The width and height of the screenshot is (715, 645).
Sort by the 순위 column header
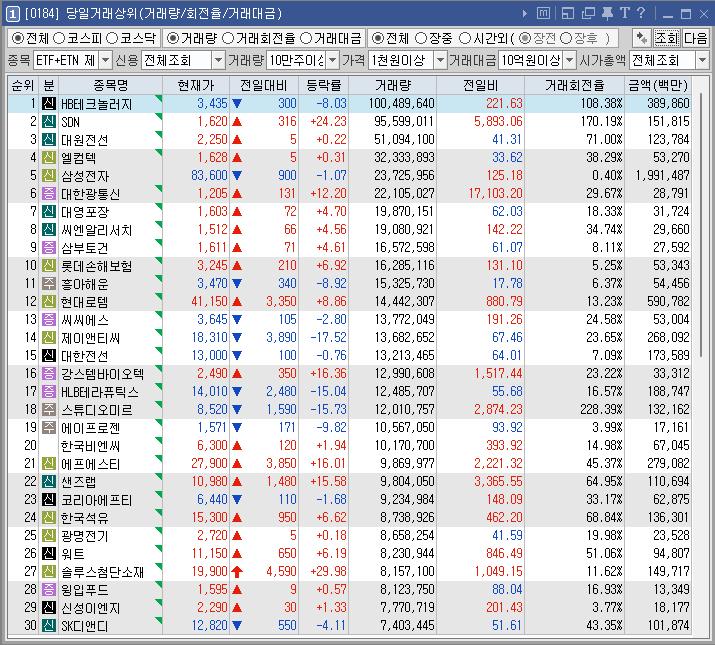[23, 85]
